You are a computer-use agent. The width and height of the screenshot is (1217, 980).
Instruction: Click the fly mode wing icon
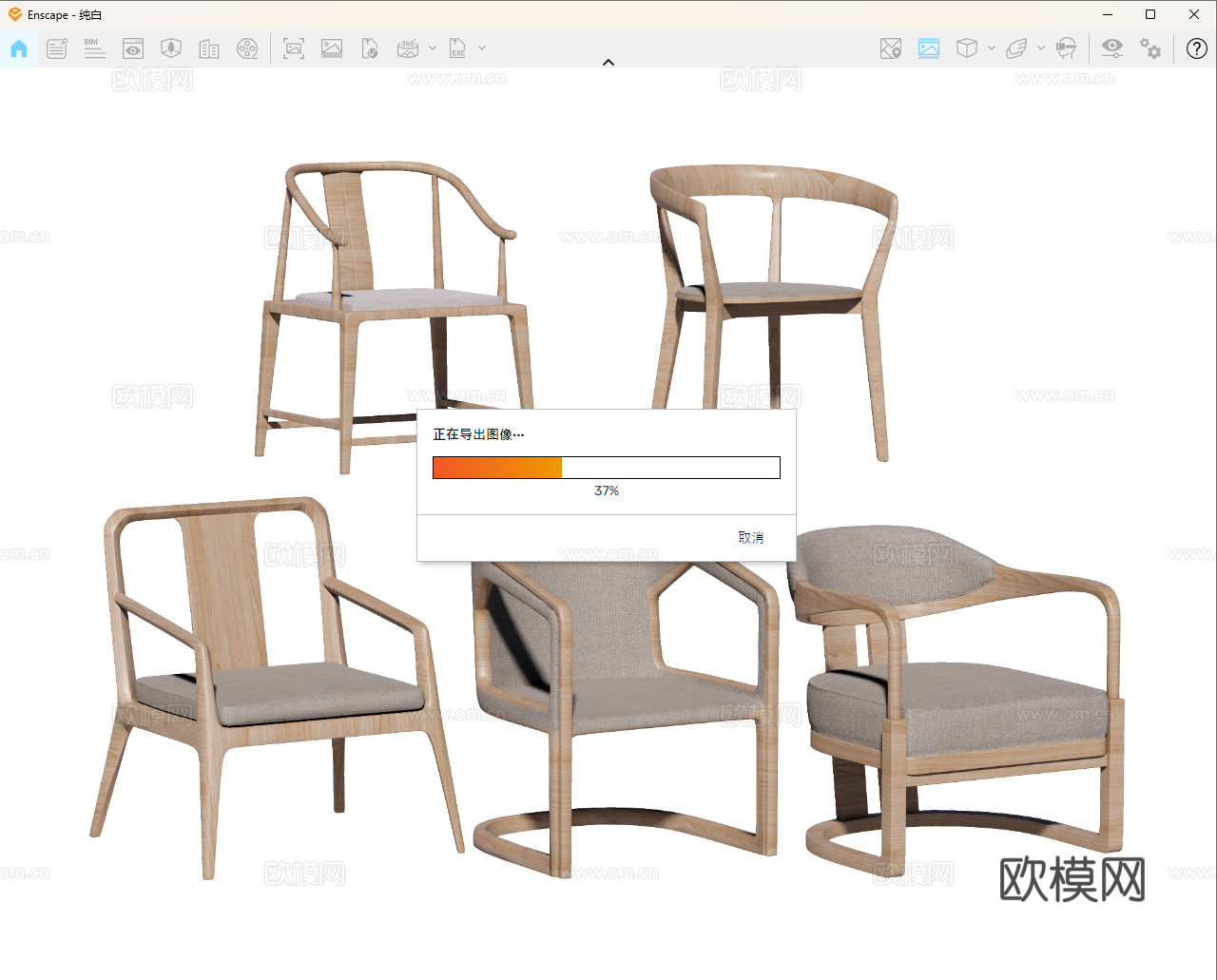click(1016, 48)
